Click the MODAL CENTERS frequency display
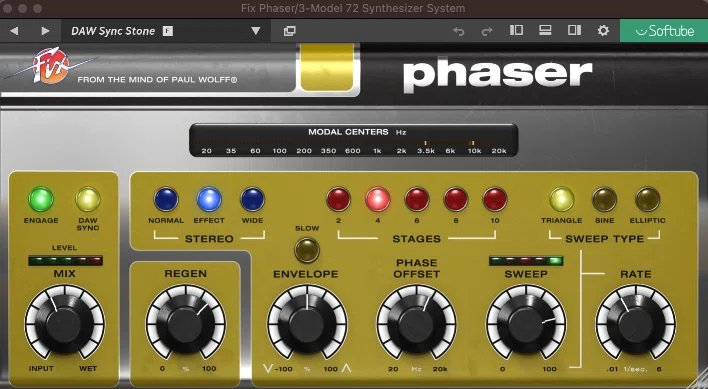The height and width of the screenshot is (389, 708). 354,140
